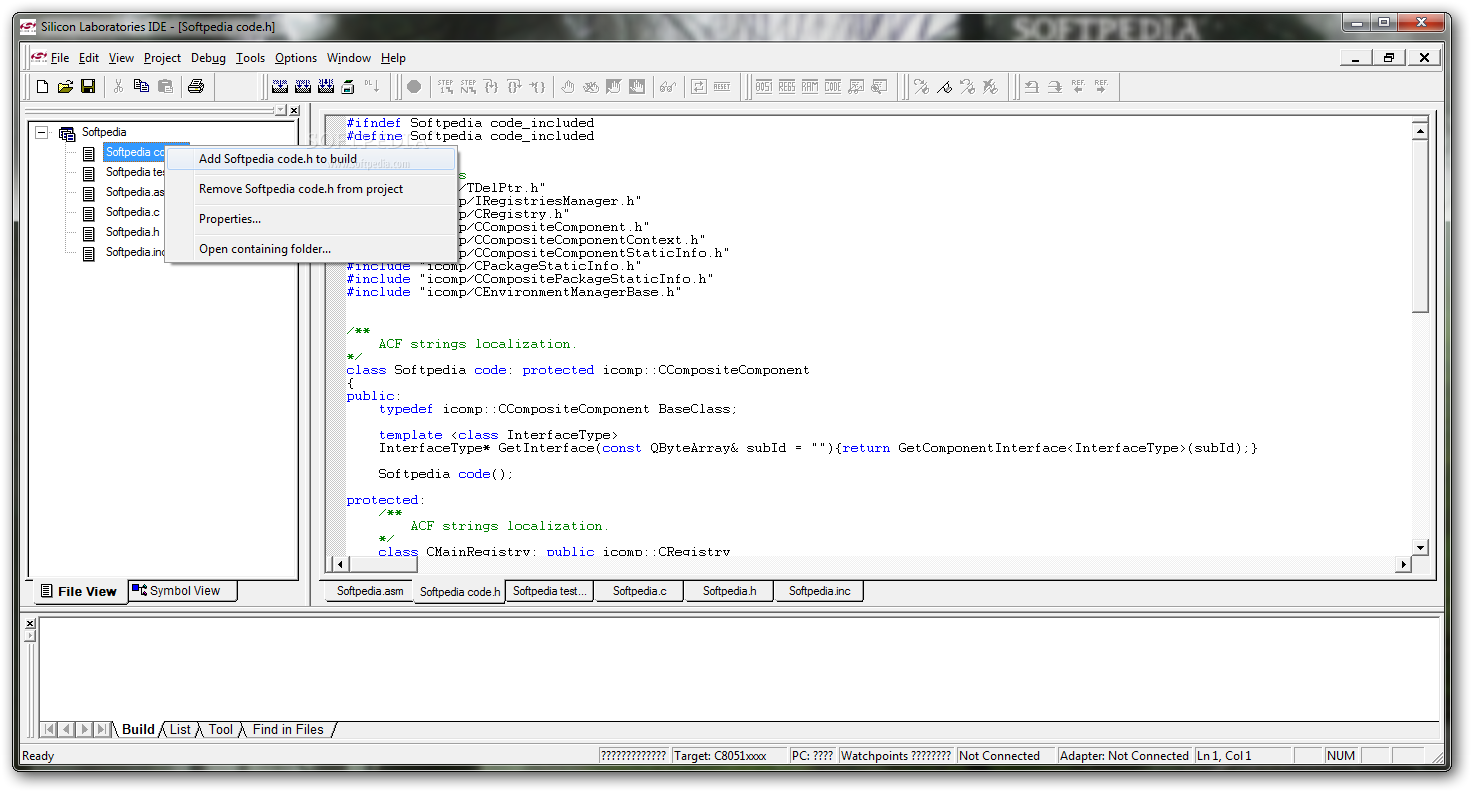Open the Options menu
Image resolution: width=1472 pixels, height=792 pixels.
(x=296, y=58)
